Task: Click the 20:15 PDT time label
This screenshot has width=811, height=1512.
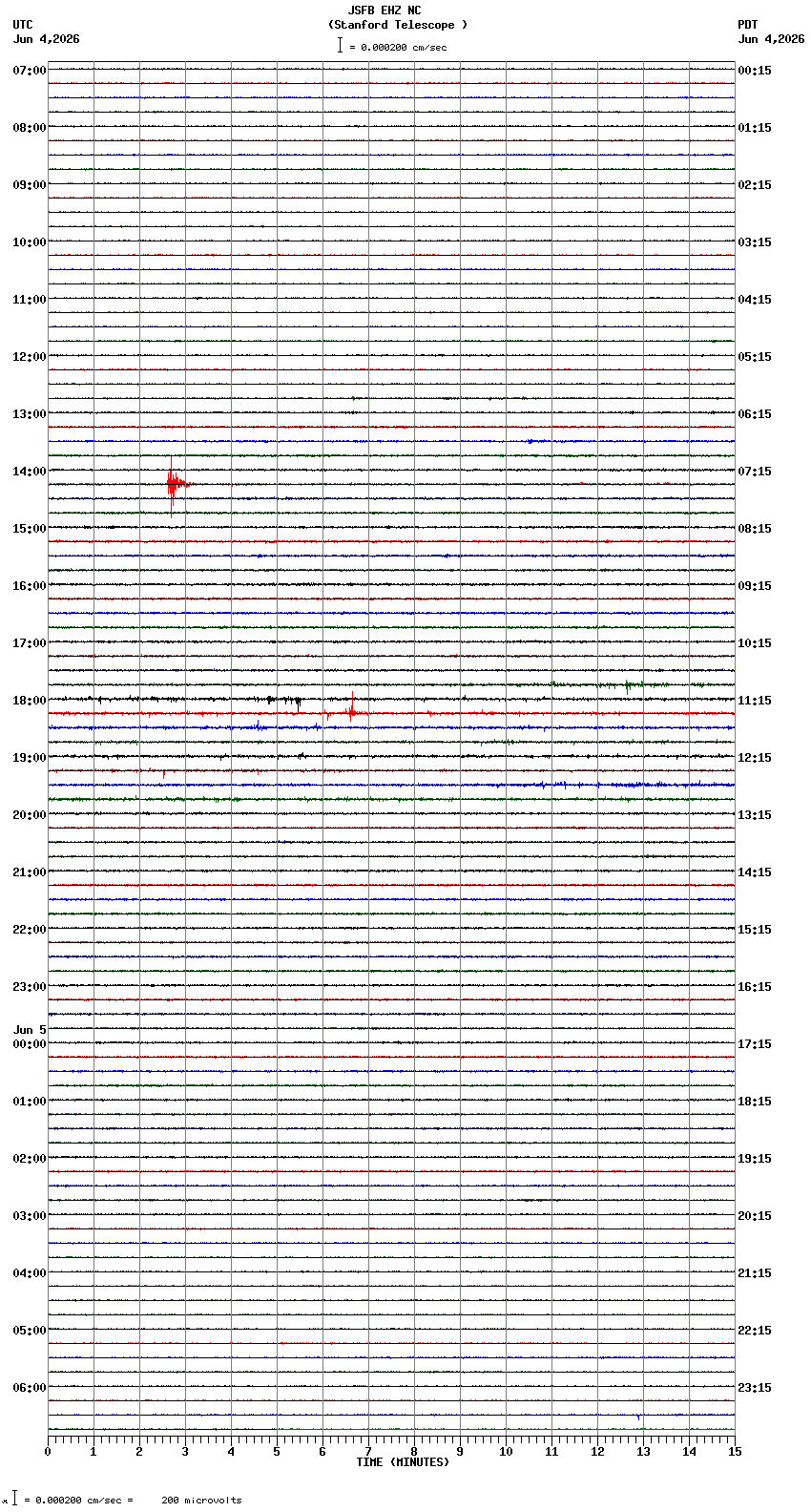Action: click(755, 1216)
